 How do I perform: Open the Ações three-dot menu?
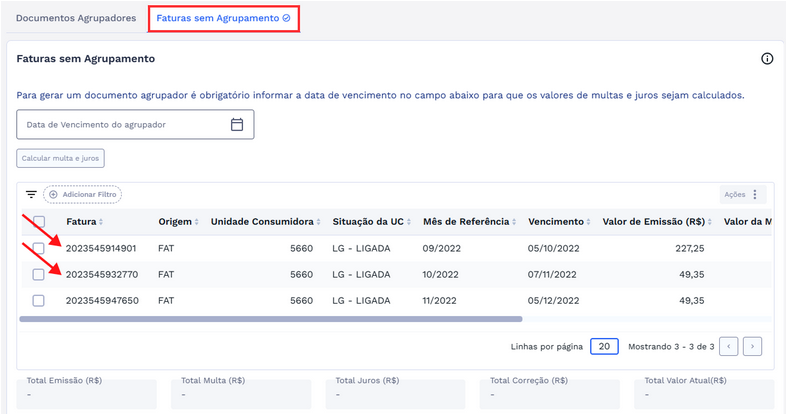755,195
